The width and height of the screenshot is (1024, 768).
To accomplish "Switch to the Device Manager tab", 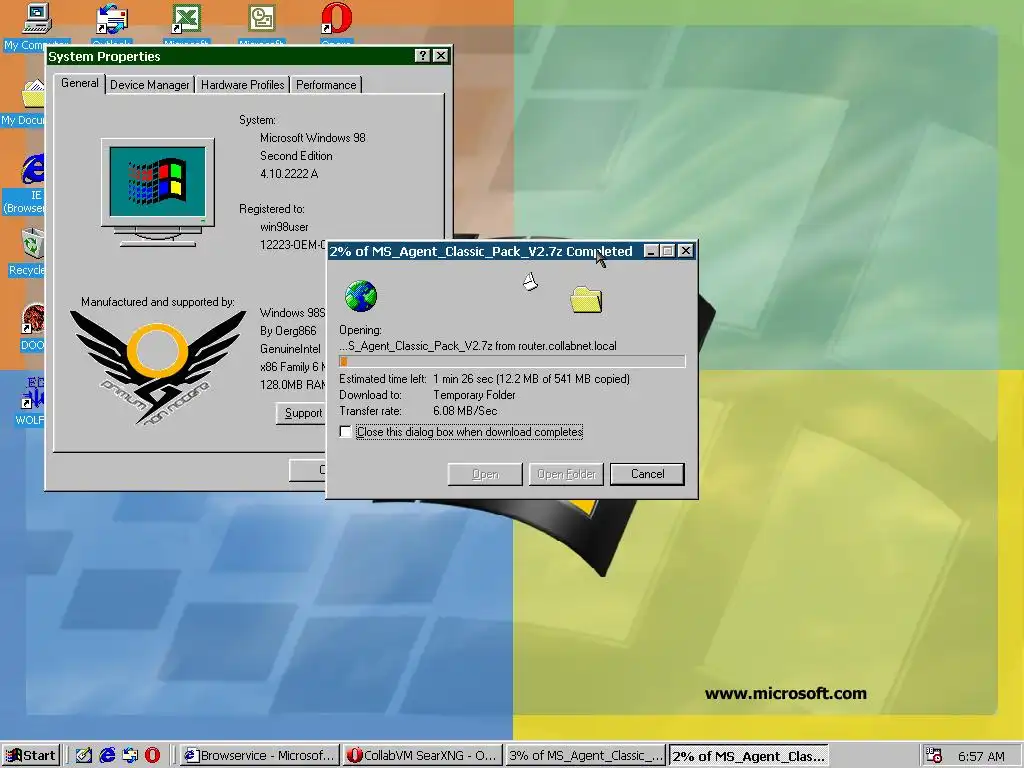I will point(150,85).
